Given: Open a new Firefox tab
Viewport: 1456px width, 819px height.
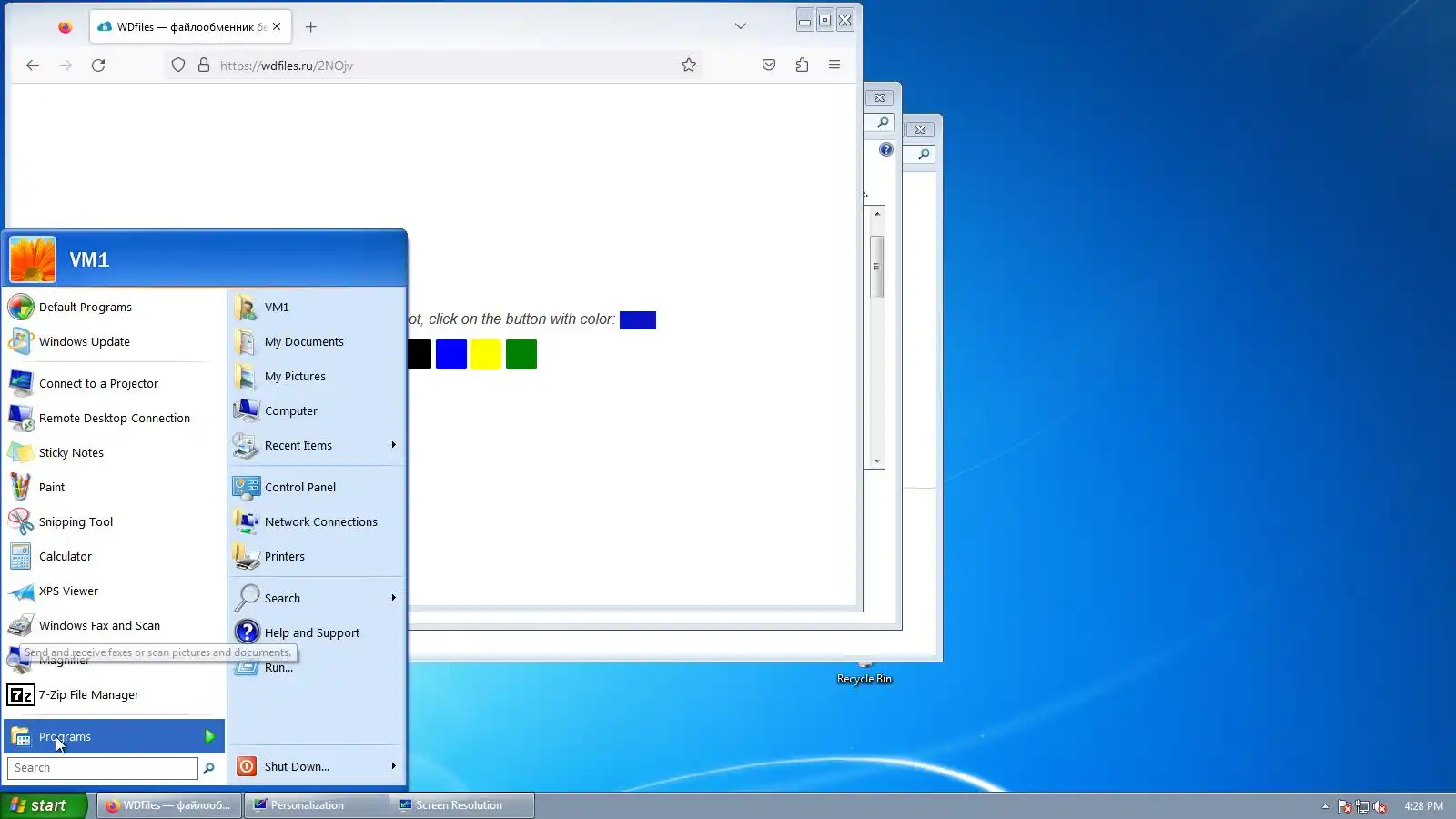Looking at the screenshot, I should 311,27.
